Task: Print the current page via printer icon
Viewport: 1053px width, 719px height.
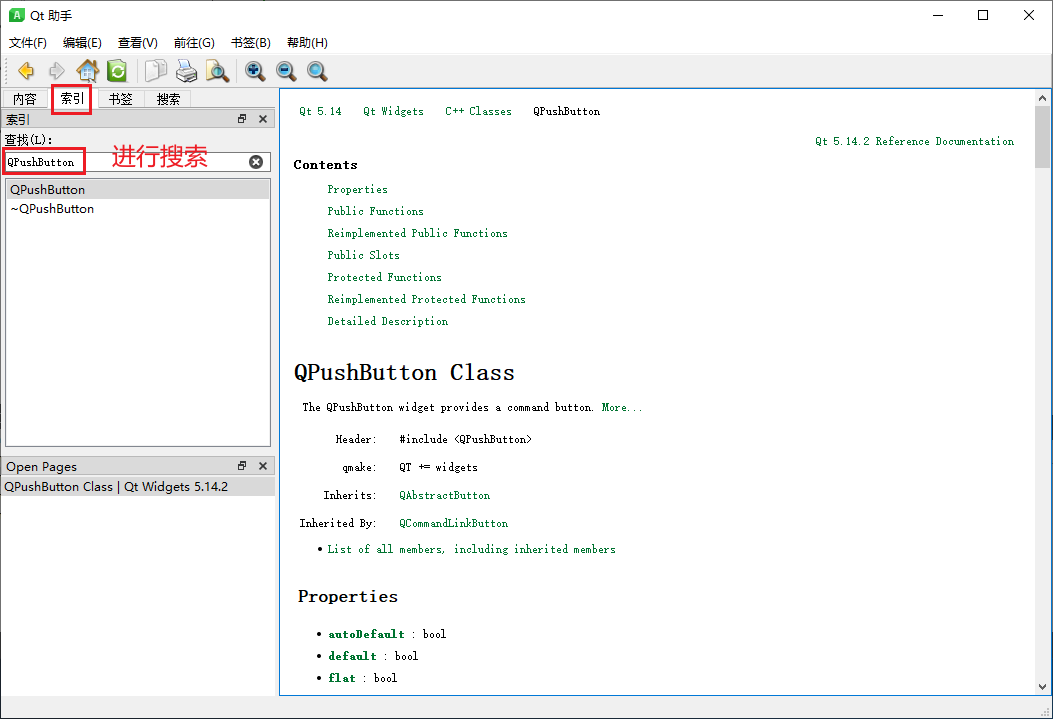Action: tap(187, 70)
